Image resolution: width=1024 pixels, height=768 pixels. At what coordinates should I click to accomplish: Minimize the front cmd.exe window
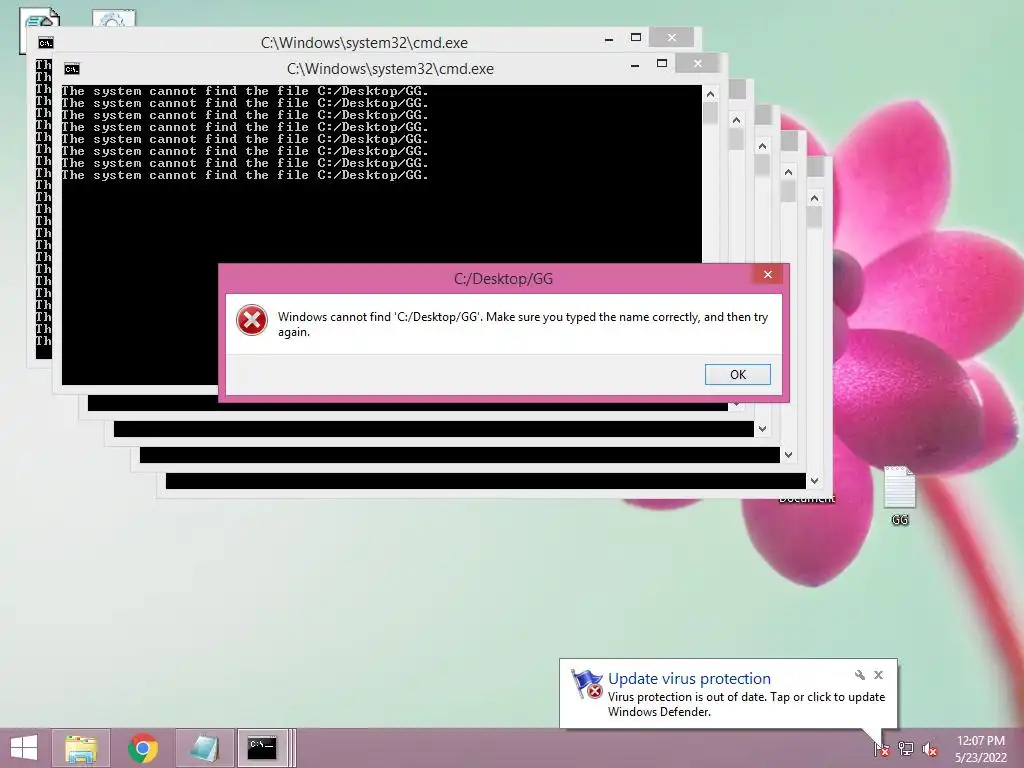pos(635,65)
